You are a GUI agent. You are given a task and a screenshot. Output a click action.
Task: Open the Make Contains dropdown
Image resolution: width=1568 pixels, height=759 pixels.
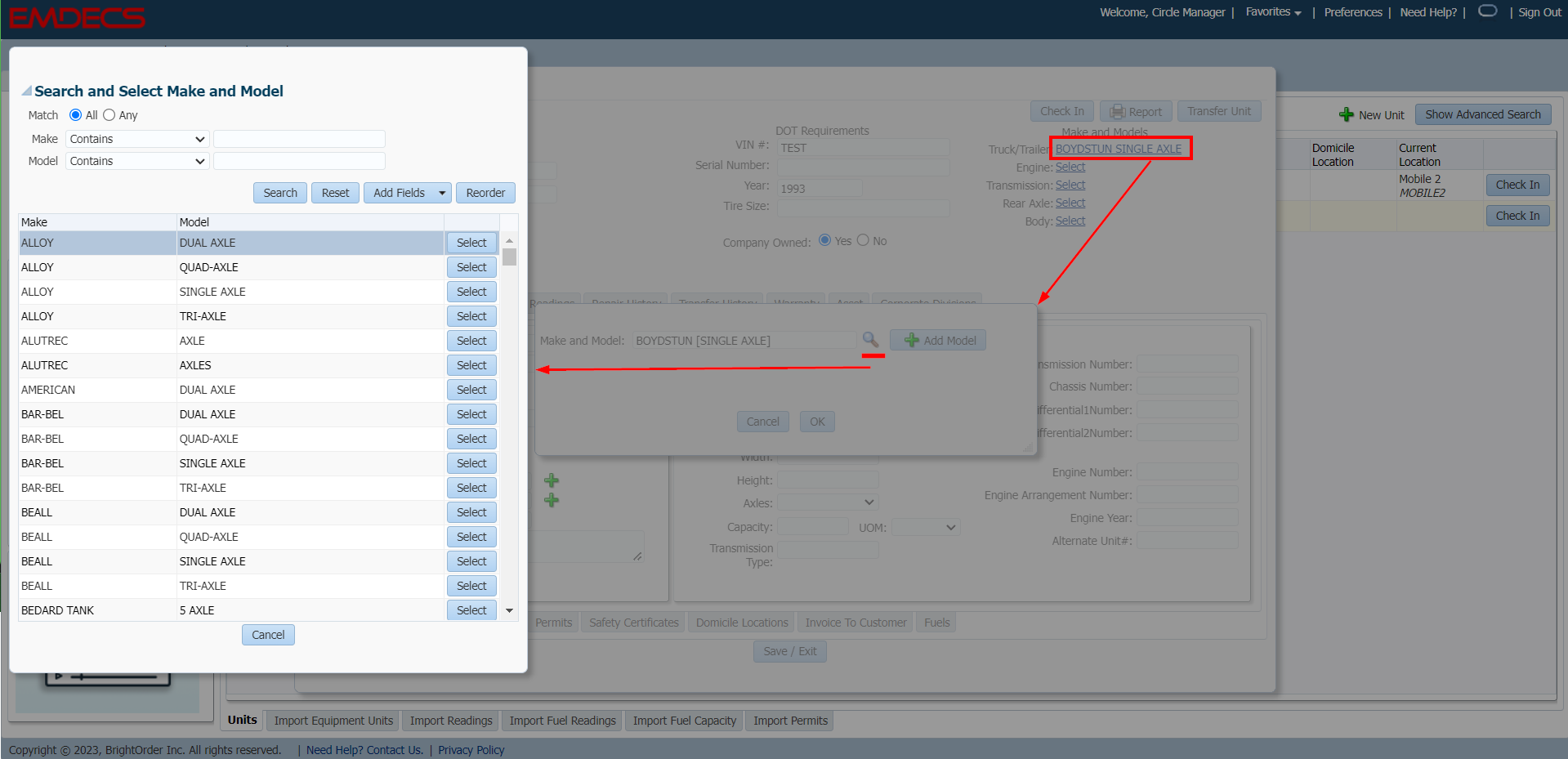[137, 139]
